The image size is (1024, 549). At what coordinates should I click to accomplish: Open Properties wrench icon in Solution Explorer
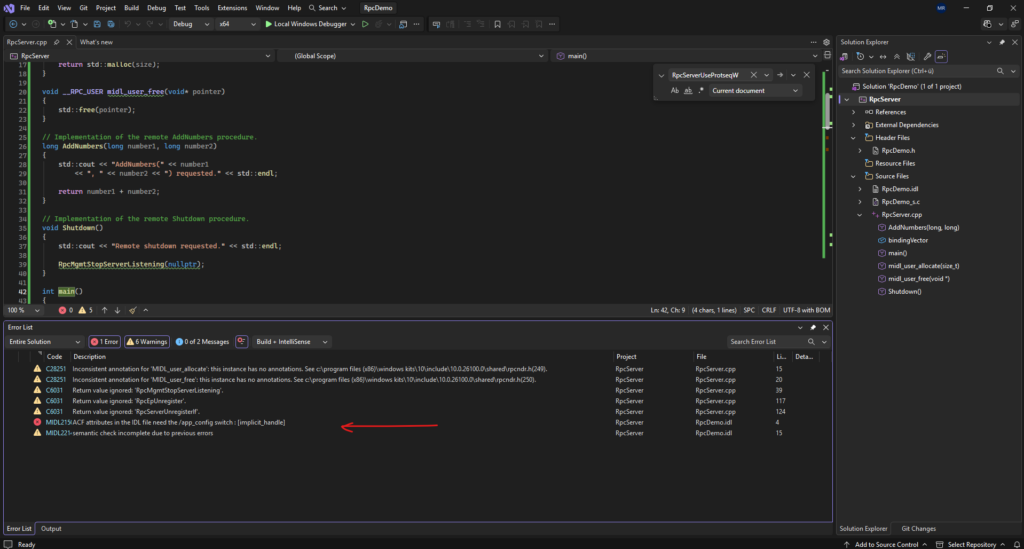(927, 57)
